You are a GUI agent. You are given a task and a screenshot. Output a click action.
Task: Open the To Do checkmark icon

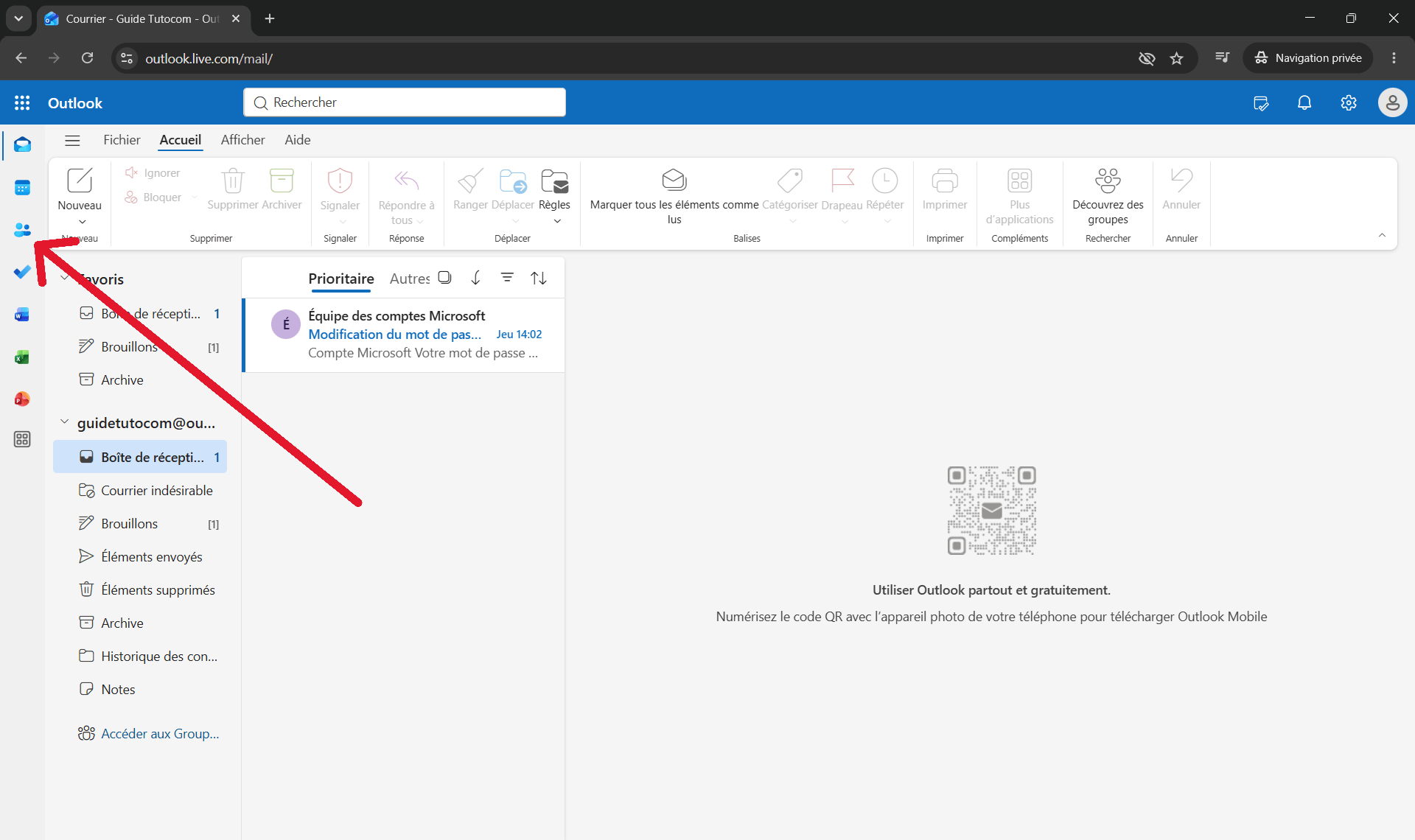[22, 272]
